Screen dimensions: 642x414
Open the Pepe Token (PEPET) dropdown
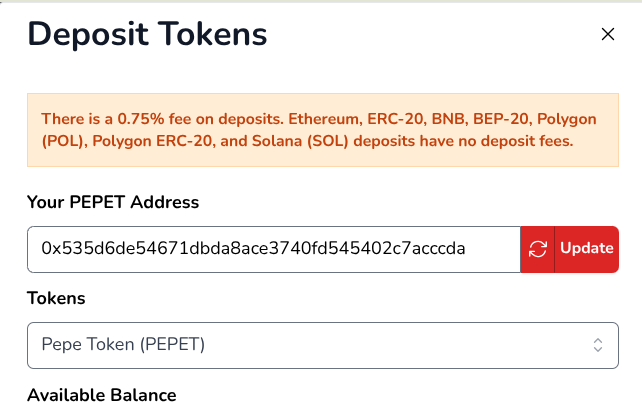(323, 345)
